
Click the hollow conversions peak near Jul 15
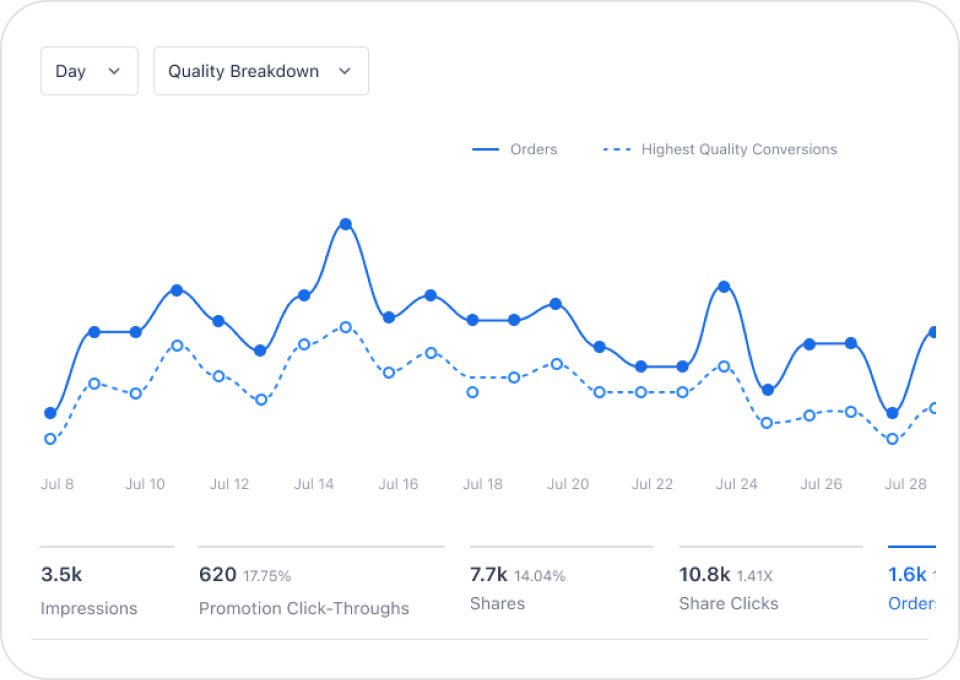pyautogui.click(x=346, y=327)
